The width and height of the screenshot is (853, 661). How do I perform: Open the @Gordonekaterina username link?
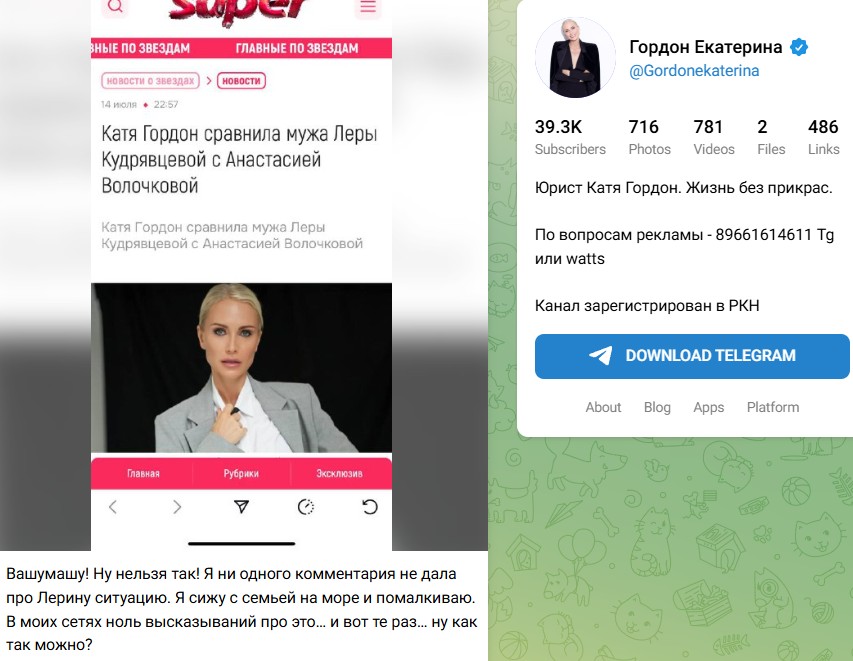click(x=694, y=71)
